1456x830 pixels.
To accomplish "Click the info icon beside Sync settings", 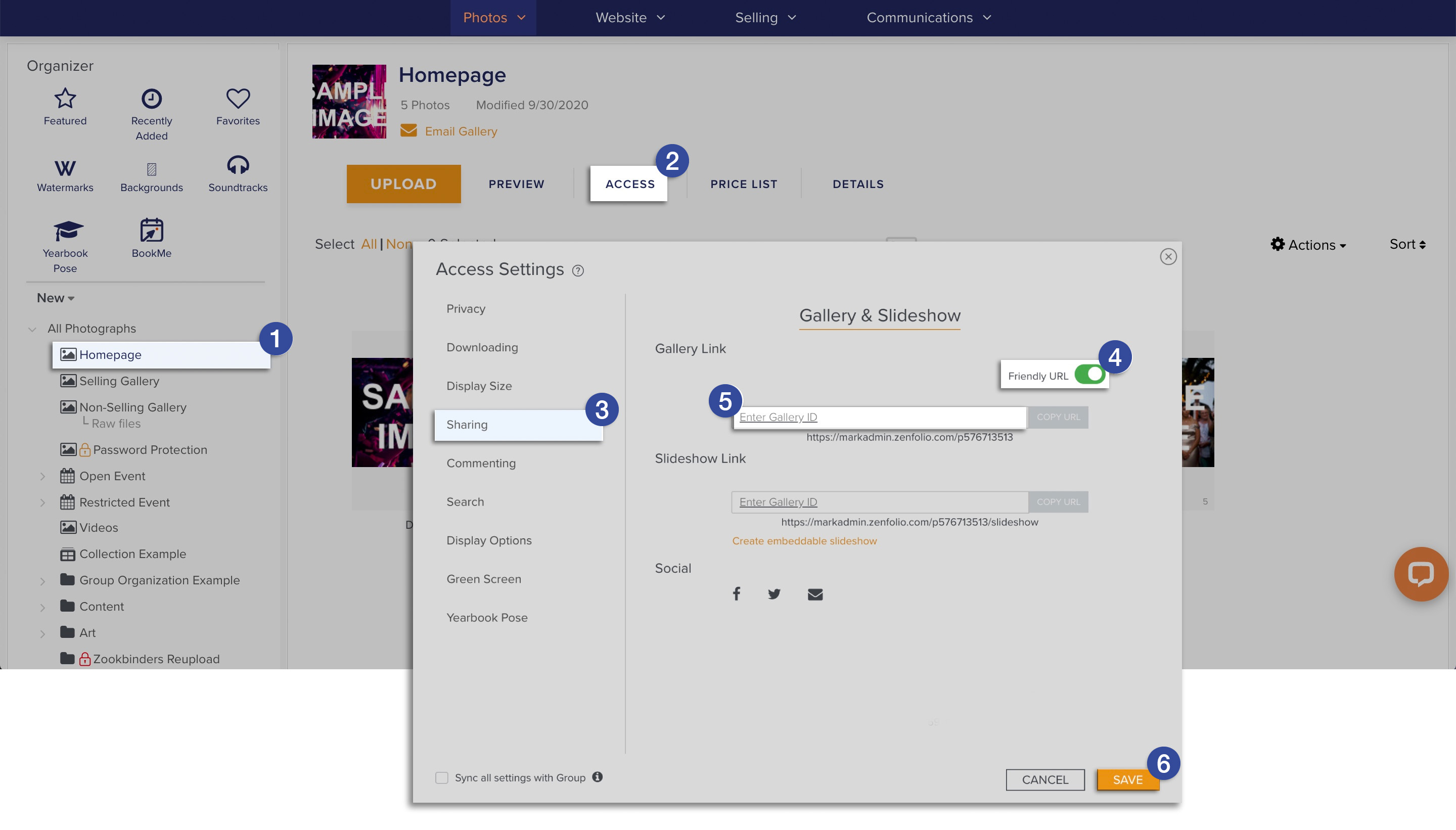I will (597, 777).
